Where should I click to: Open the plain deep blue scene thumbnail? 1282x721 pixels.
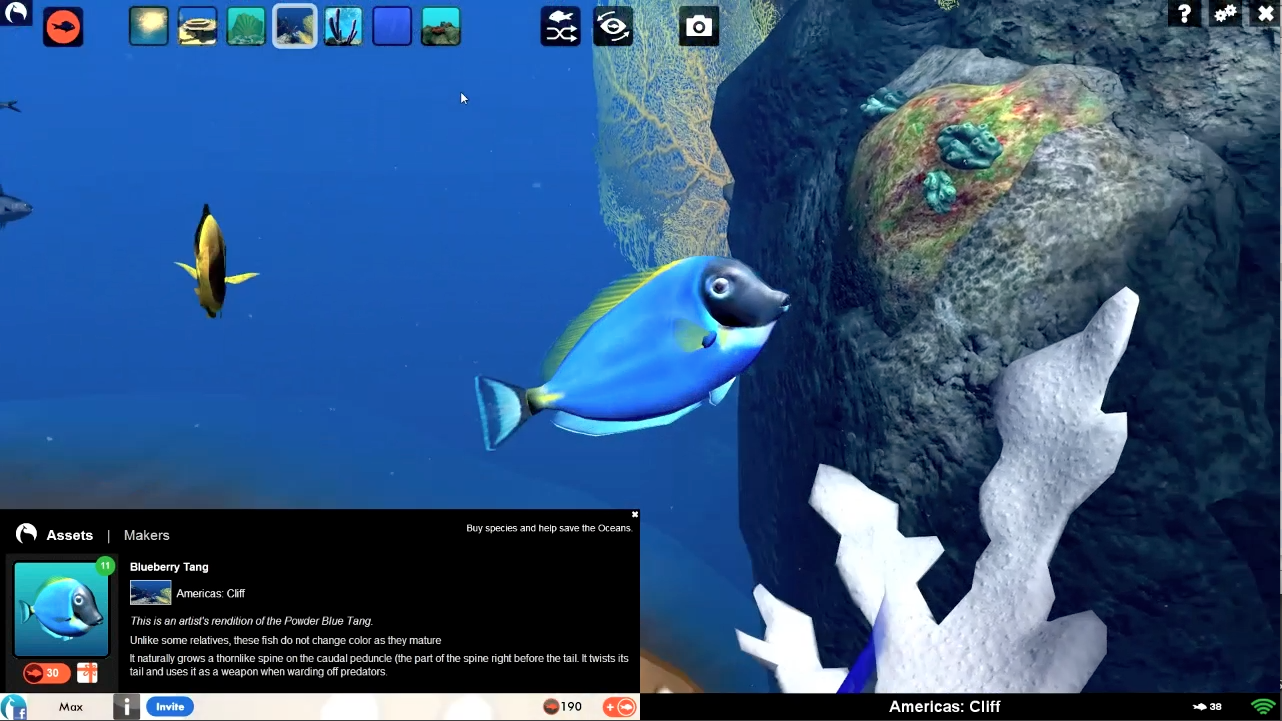point(392,27)
